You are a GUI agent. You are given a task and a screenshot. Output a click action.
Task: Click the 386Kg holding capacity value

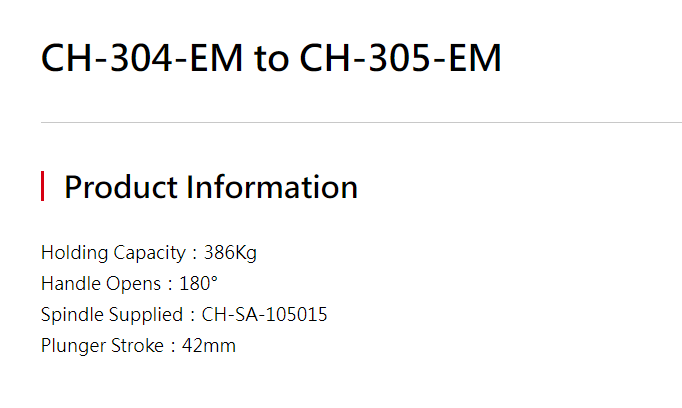tap(230, 253)
